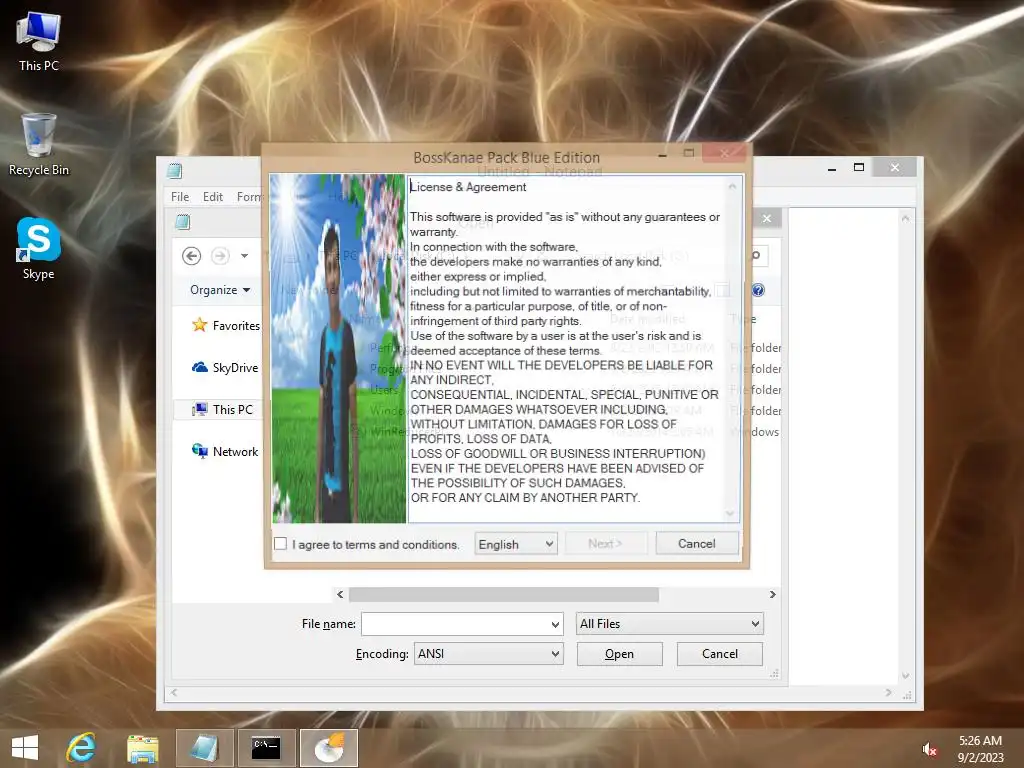Select Favorites in the navigation pane

tap(225, 325)
